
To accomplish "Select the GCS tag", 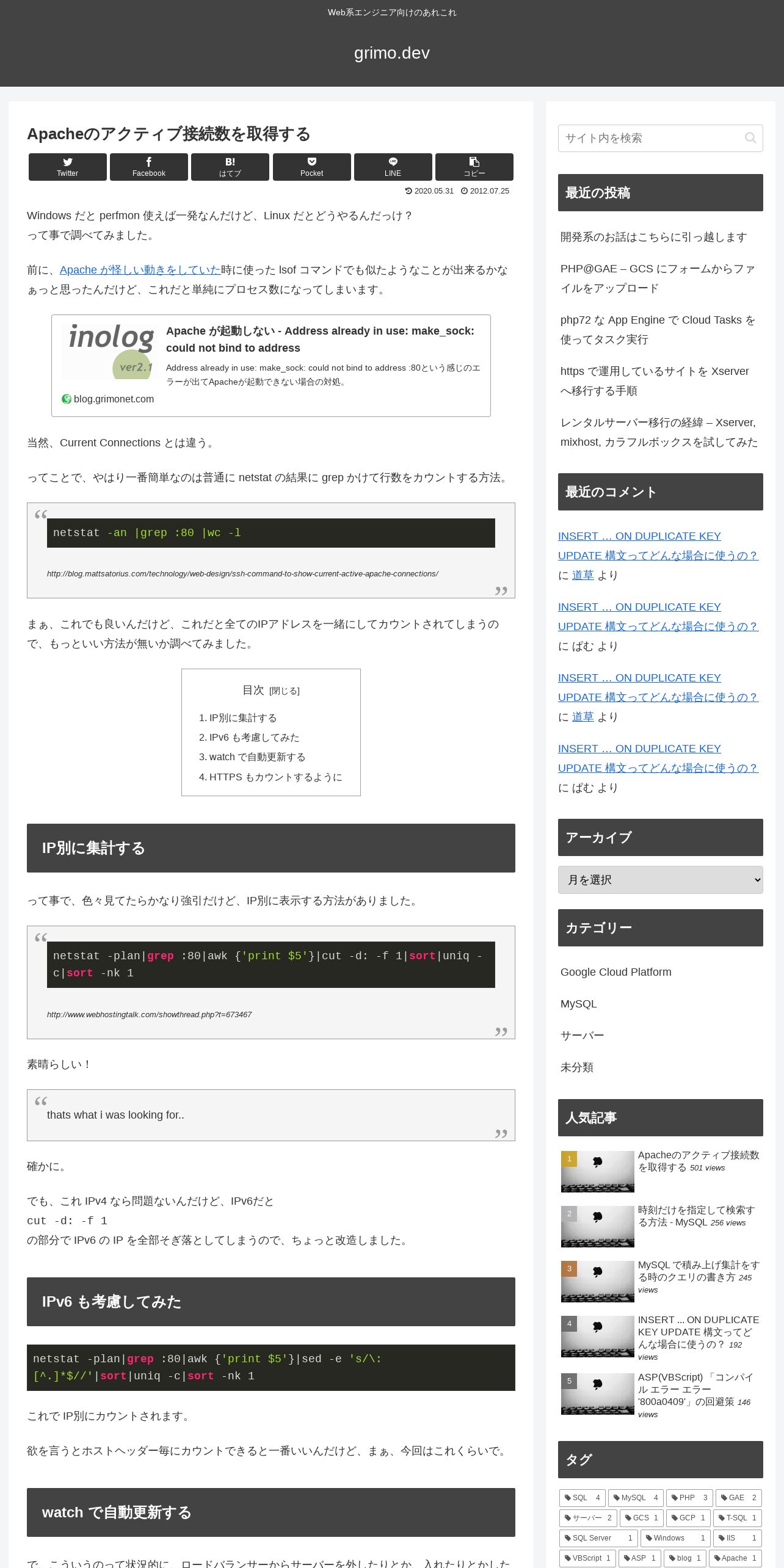I will coord(642,1518).
